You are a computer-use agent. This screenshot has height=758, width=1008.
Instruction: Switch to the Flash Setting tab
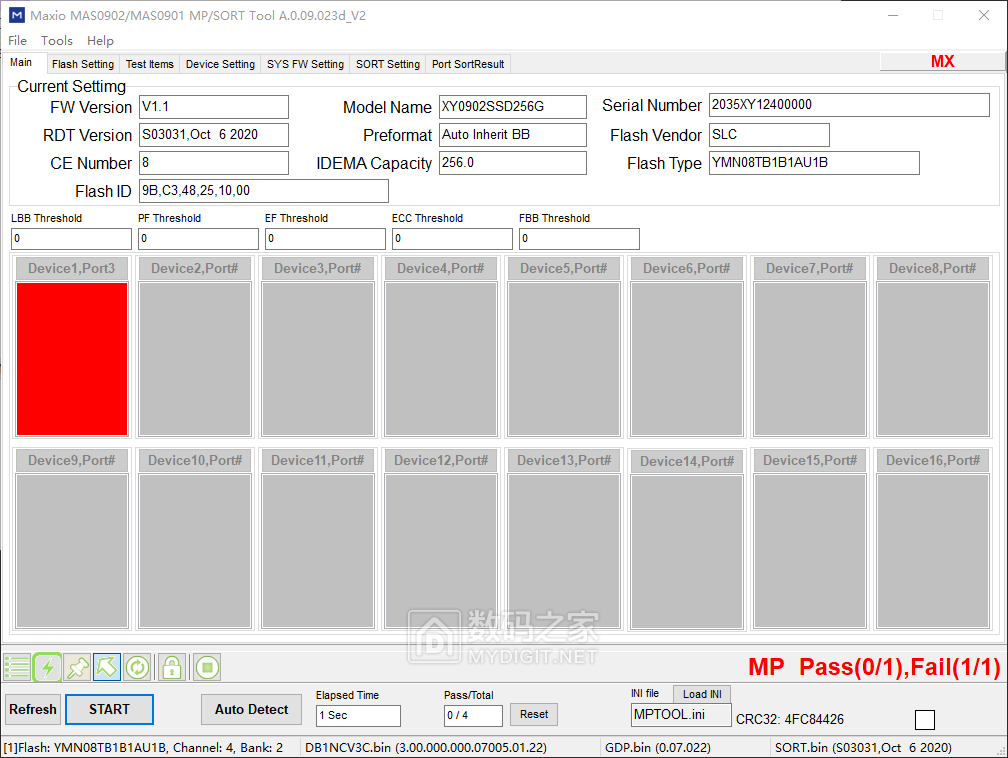pyautogui.click(x=83, y=64)
